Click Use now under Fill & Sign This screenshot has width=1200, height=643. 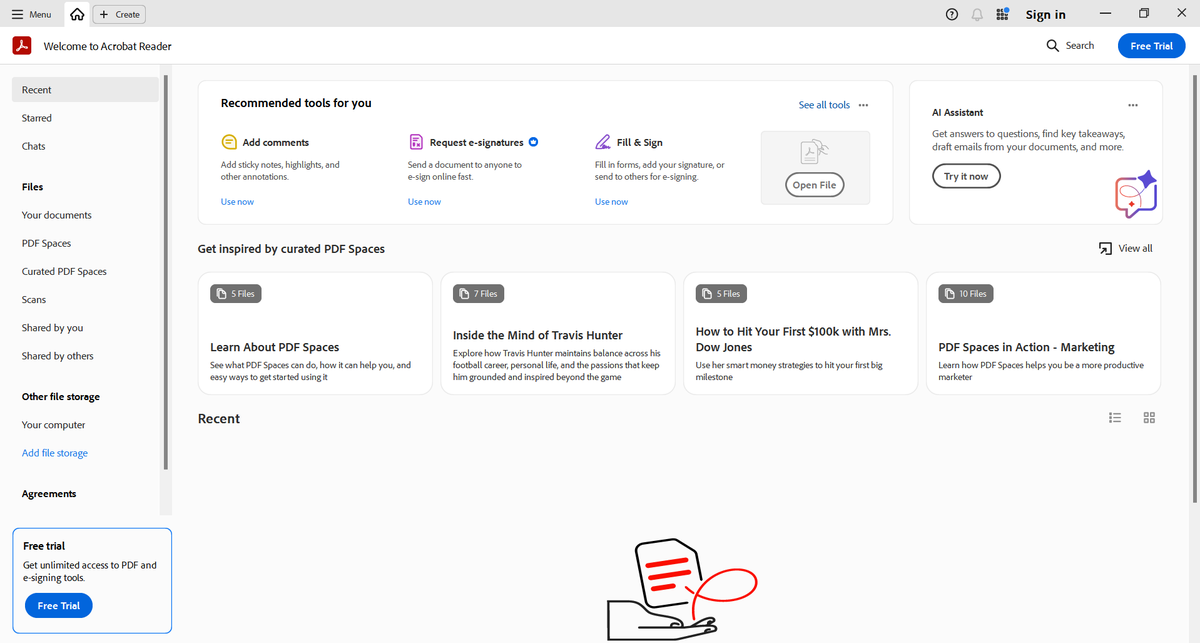[611, 202]
